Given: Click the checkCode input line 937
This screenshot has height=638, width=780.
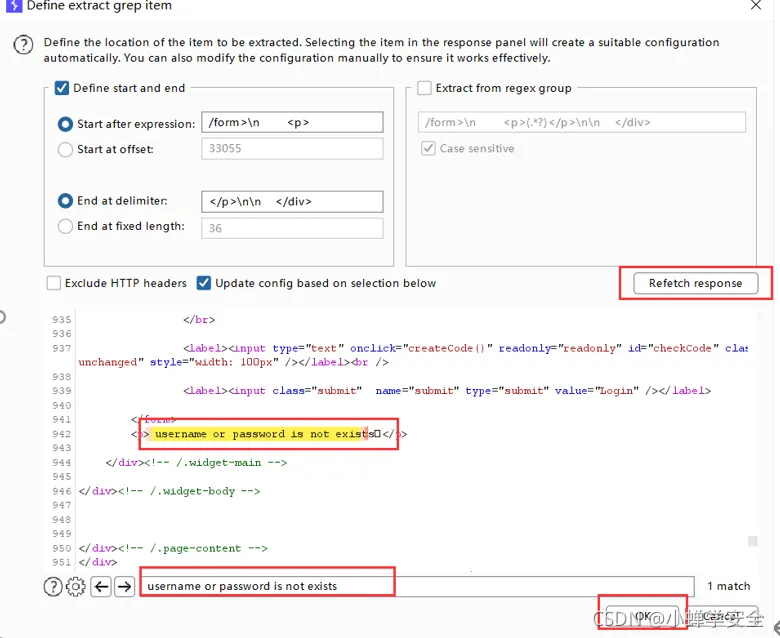Looking at the screenshot, I should tap(465, 349).
